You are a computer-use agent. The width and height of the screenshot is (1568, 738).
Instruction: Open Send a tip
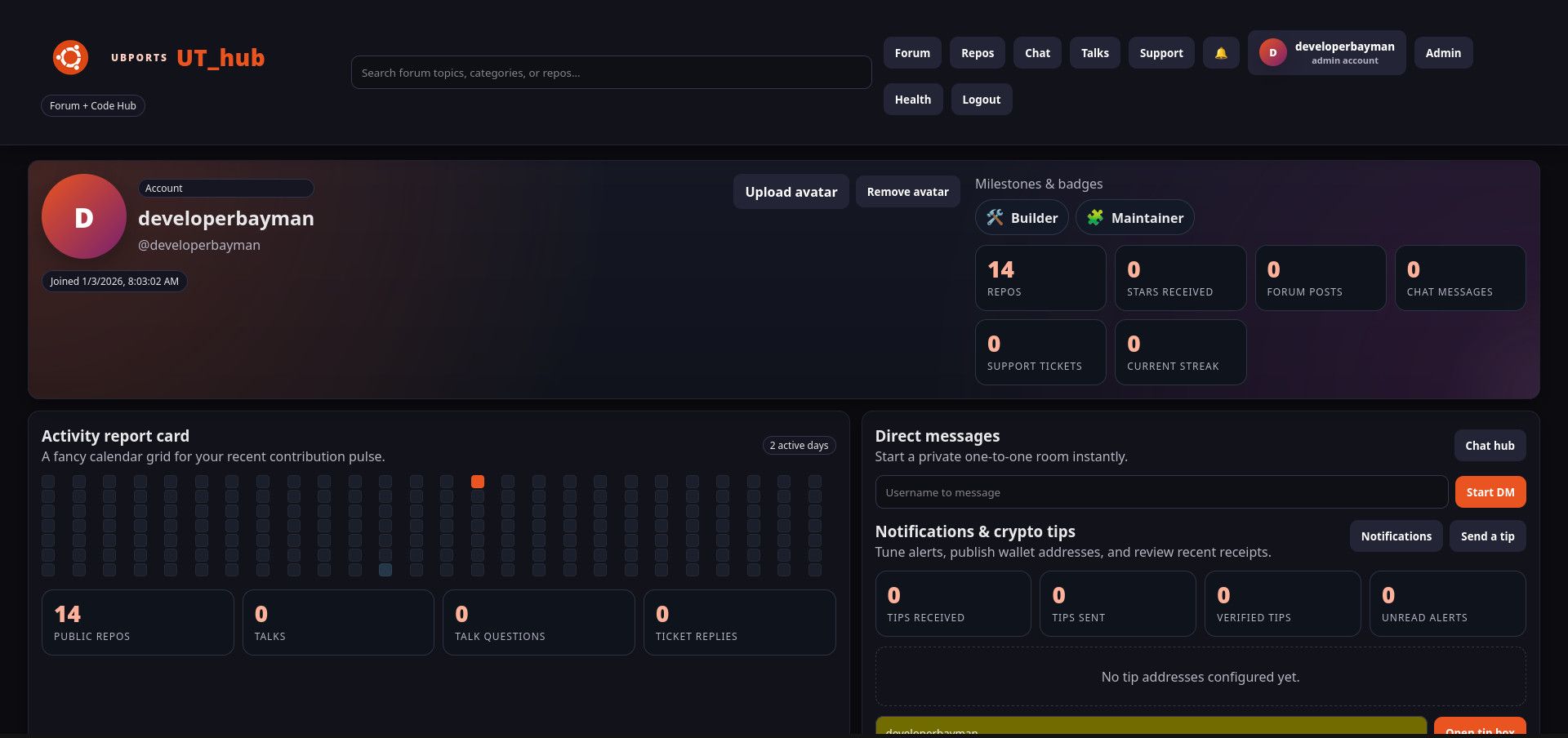(x=1487, y=536)
